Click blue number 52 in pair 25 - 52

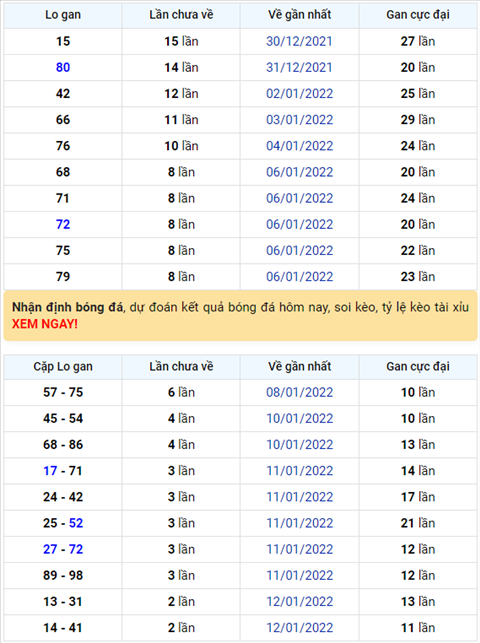(76, 523)
